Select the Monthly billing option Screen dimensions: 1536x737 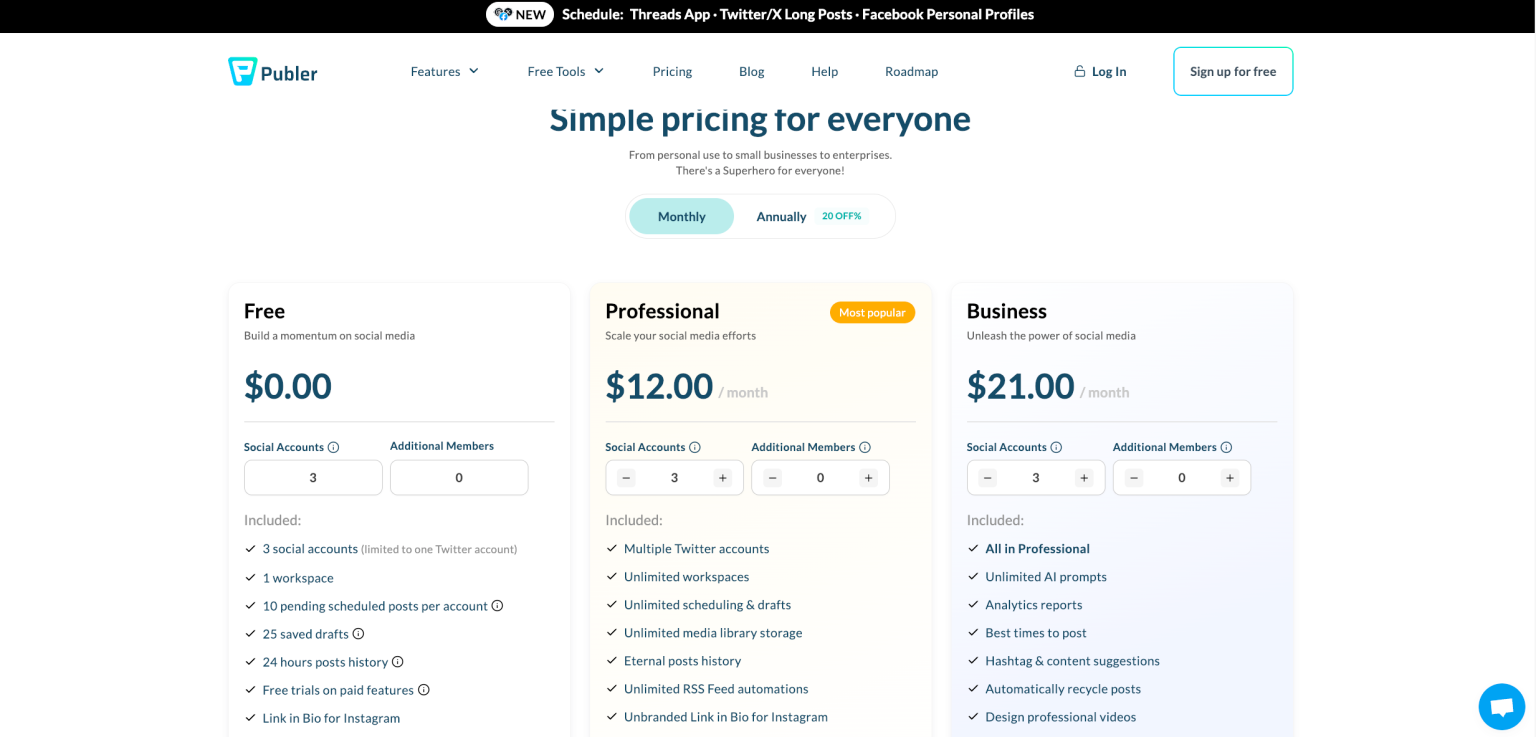[x=681, y=216]
